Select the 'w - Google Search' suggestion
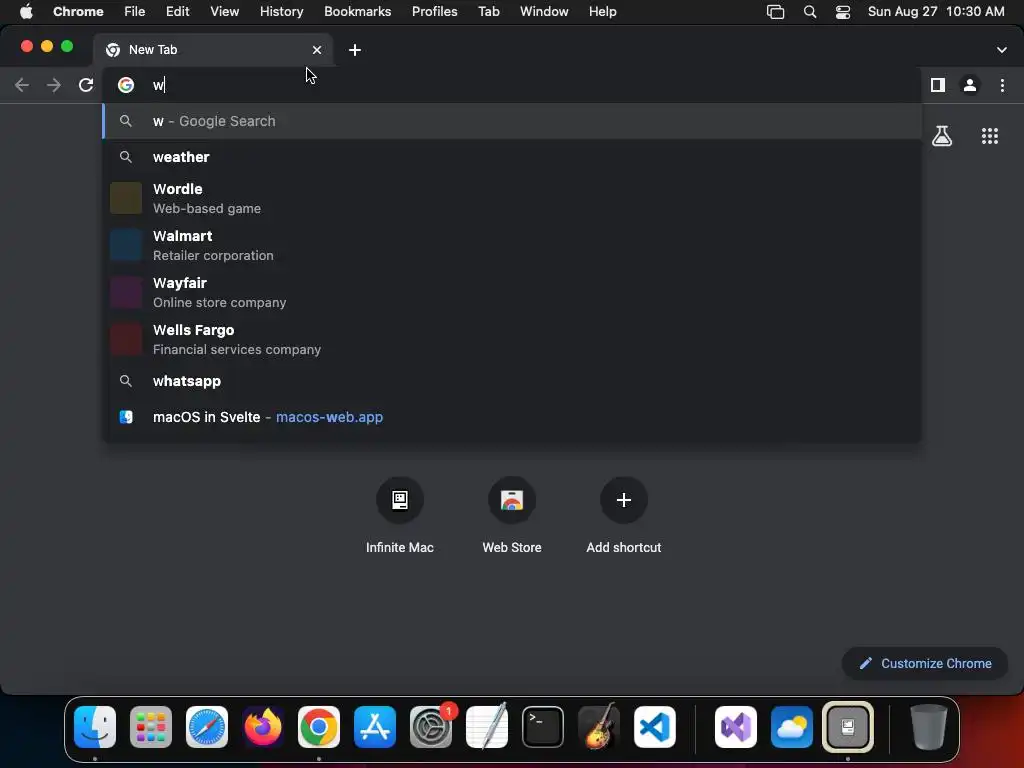The height and width of the screenshot is (768, 1024). click(x=512, y=121)
